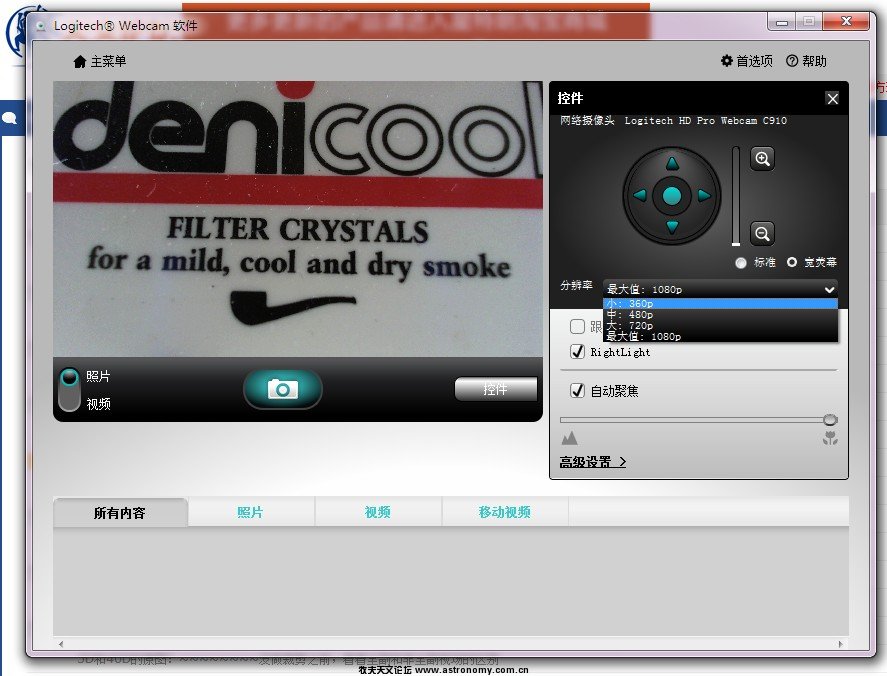
Task: Click the macro flower focus icon
Action: [x=830, y=438]
